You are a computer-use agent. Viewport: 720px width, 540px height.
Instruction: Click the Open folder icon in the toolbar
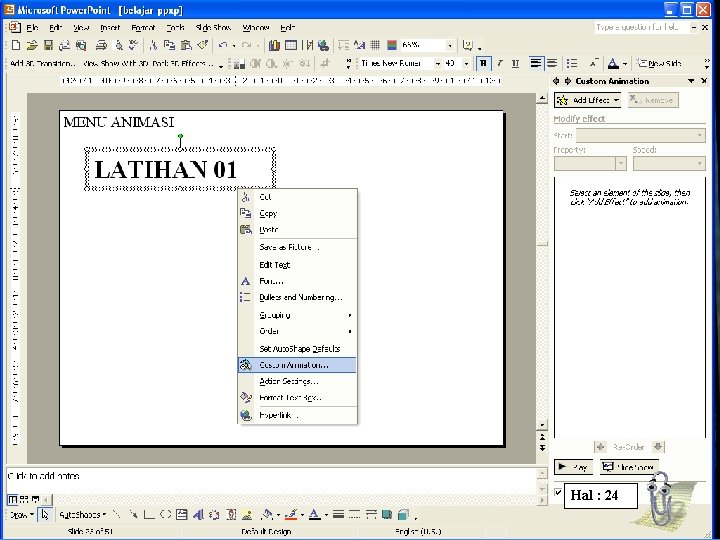pos(32,45)
